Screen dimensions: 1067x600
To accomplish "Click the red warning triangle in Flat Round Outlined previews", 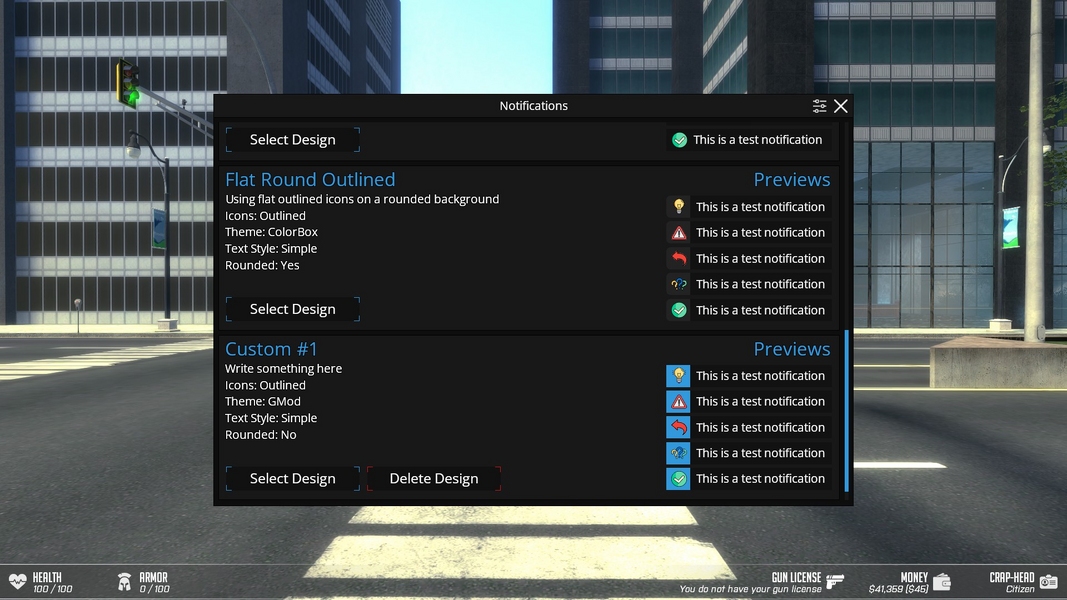I will click(679, 233).
